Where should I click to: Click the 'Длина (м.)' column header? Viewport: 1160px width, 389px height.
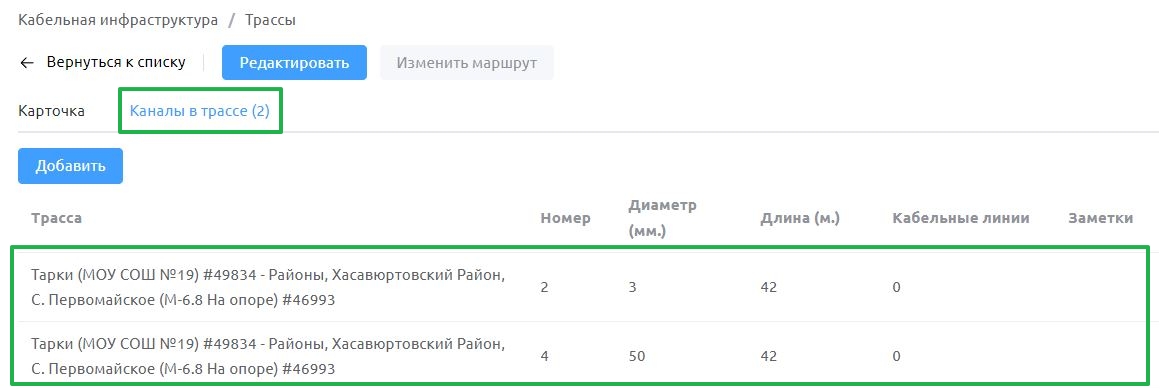click(800, 218)
